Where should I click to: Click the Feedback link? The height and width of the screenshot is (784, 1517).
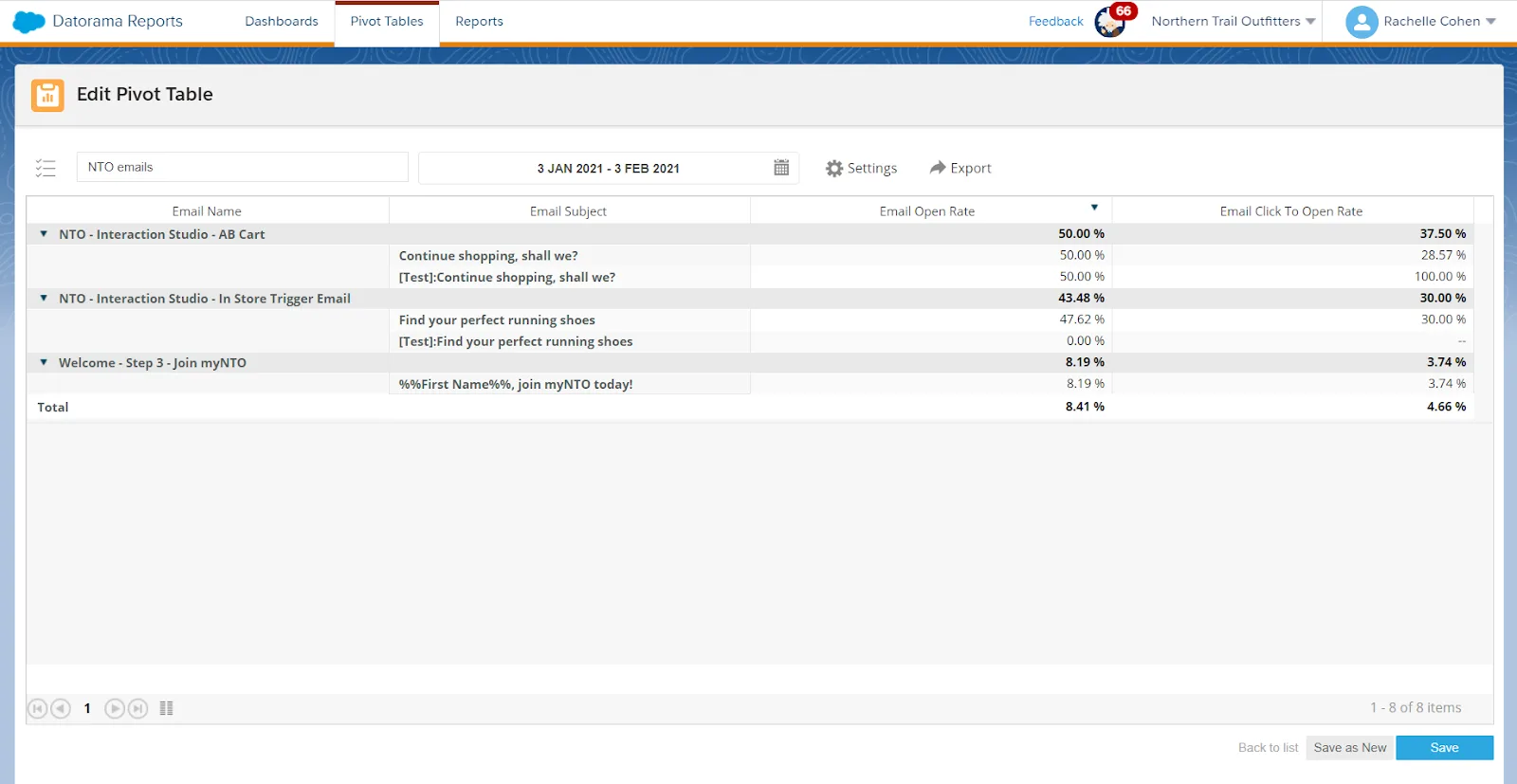point(1055,21)
